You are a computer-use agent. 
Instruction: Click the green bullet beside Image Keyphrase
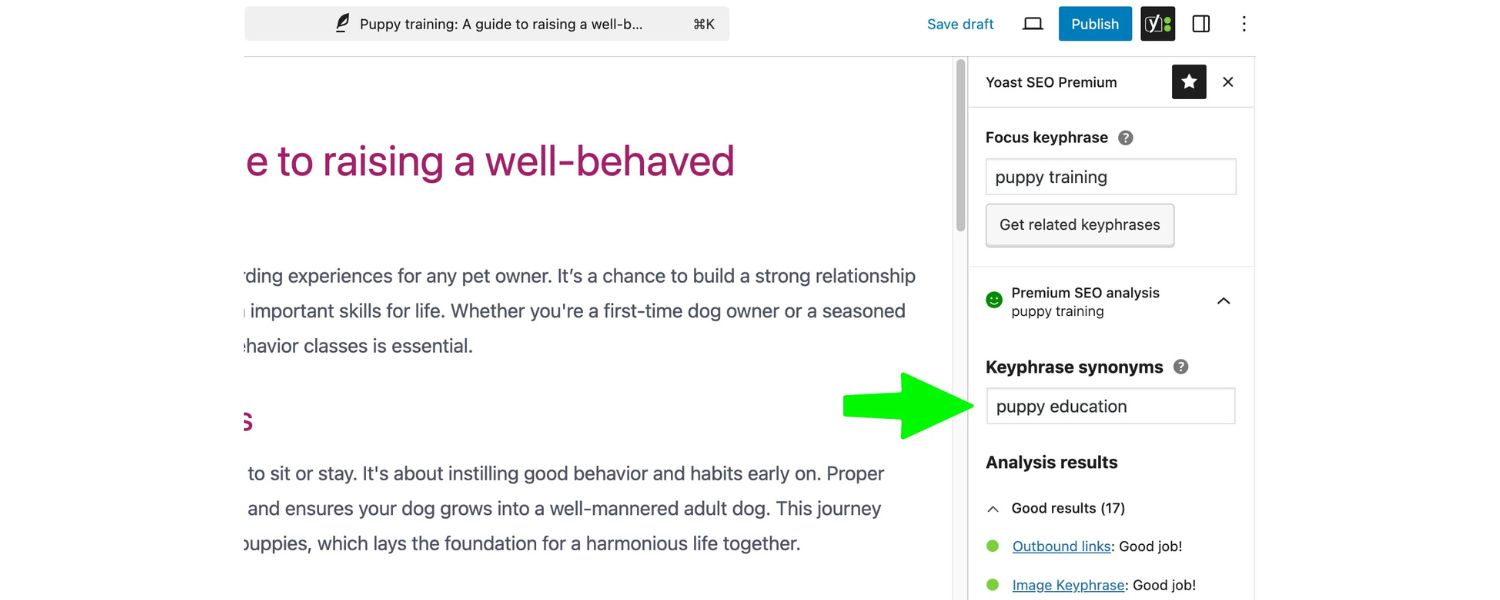click(x=994, y=585)
